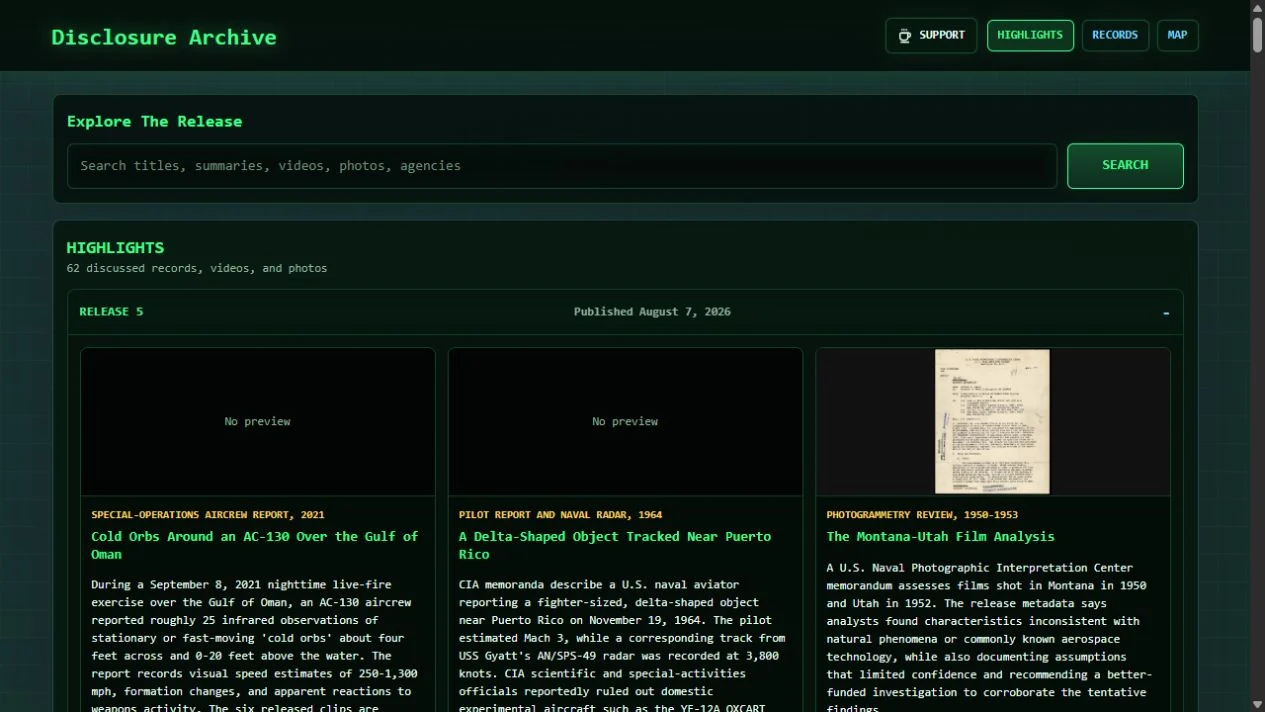Open the Records tab

(1115, 35)
